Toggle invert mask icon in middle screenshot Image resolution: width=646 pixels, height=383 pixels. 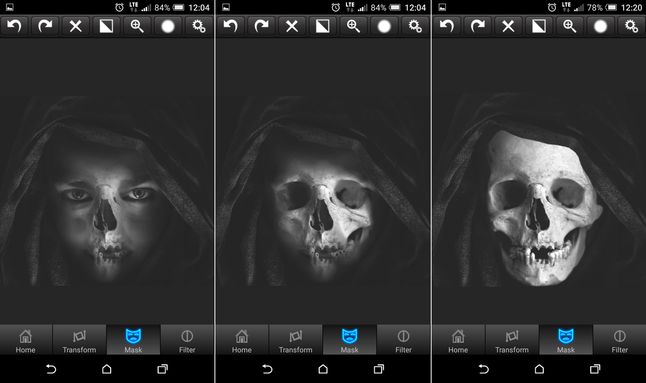tap(323, 26)
